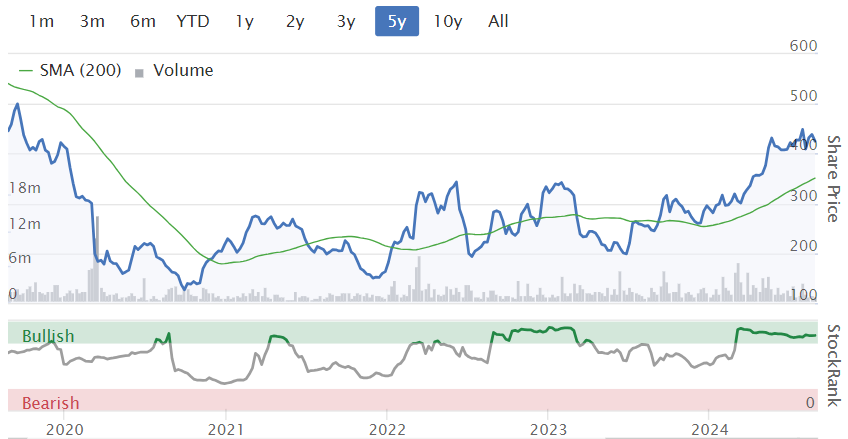Show All available price history
This screenshot has width=848, height=439.
pyautogui.click(x=498, y=22)
